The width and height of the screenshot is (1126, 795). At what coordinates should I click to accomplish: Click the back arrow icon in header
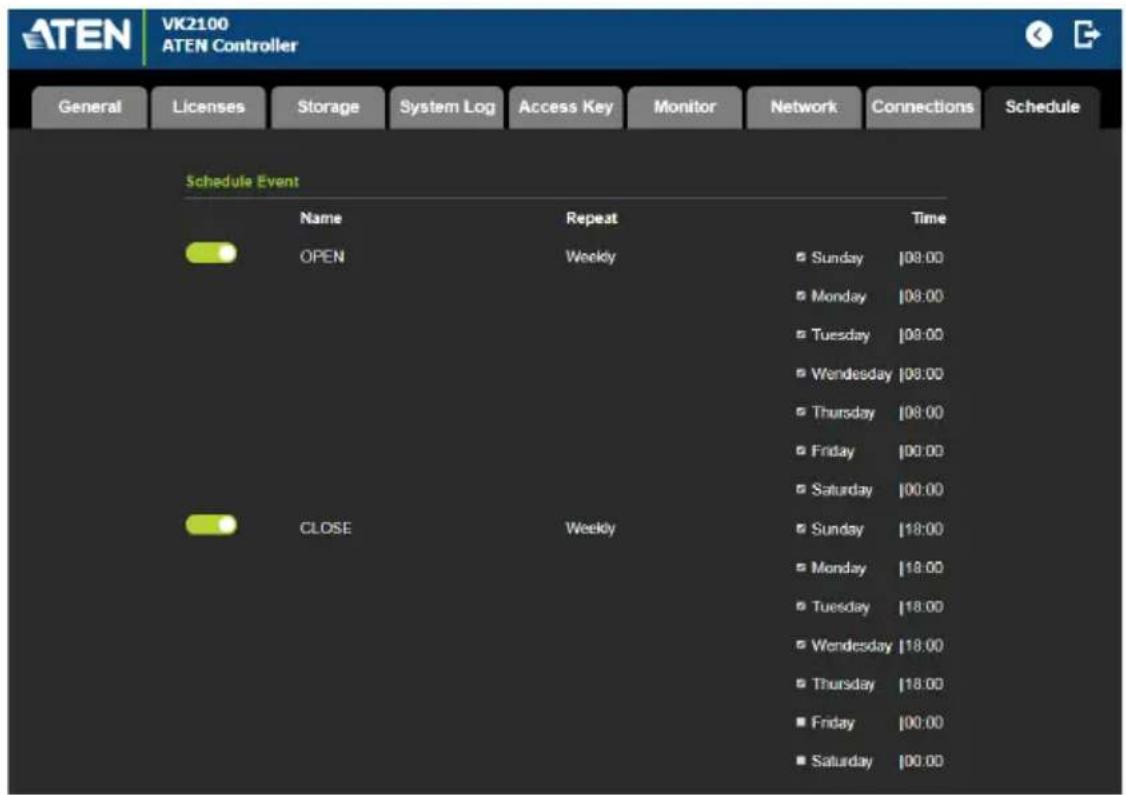pos(1038,34)
